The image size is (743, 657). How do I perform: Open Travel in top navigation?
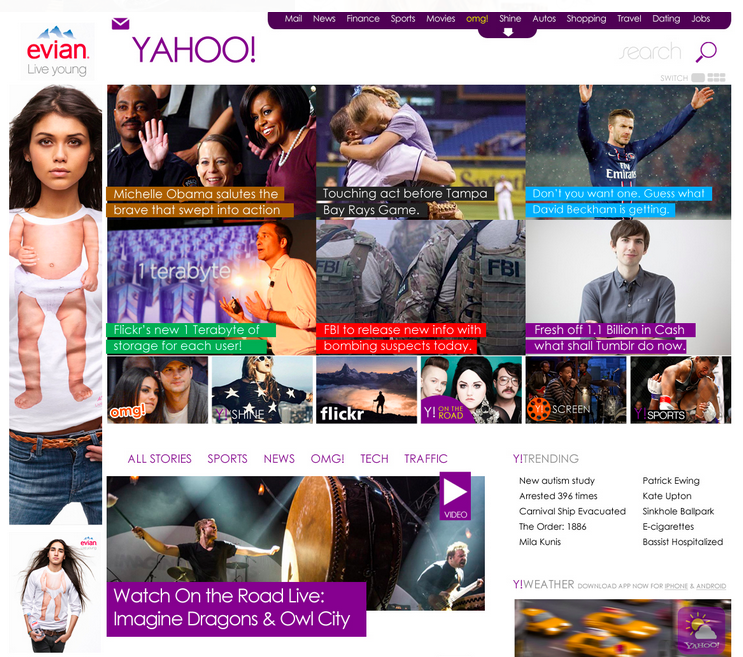[x=629, y=19]
